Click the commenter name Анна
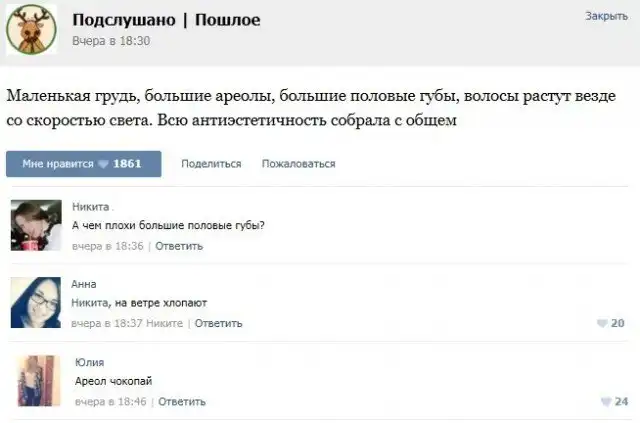This screenshot has width=640, height=423. click(x=84, y=284)
